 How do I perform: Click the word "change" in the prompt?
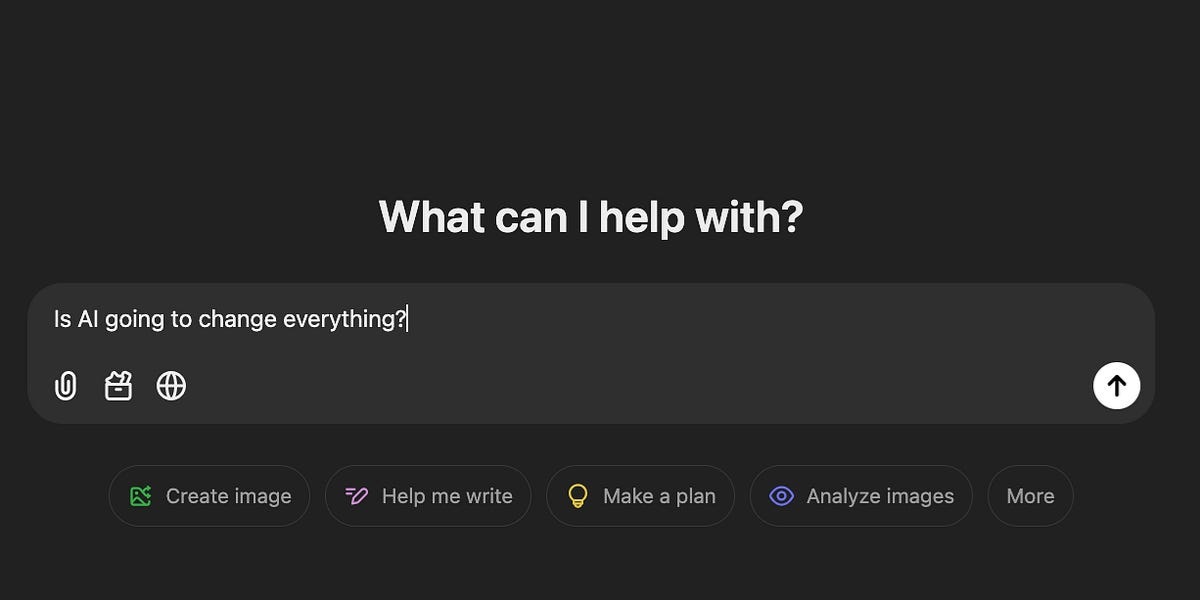pos(238,320)
